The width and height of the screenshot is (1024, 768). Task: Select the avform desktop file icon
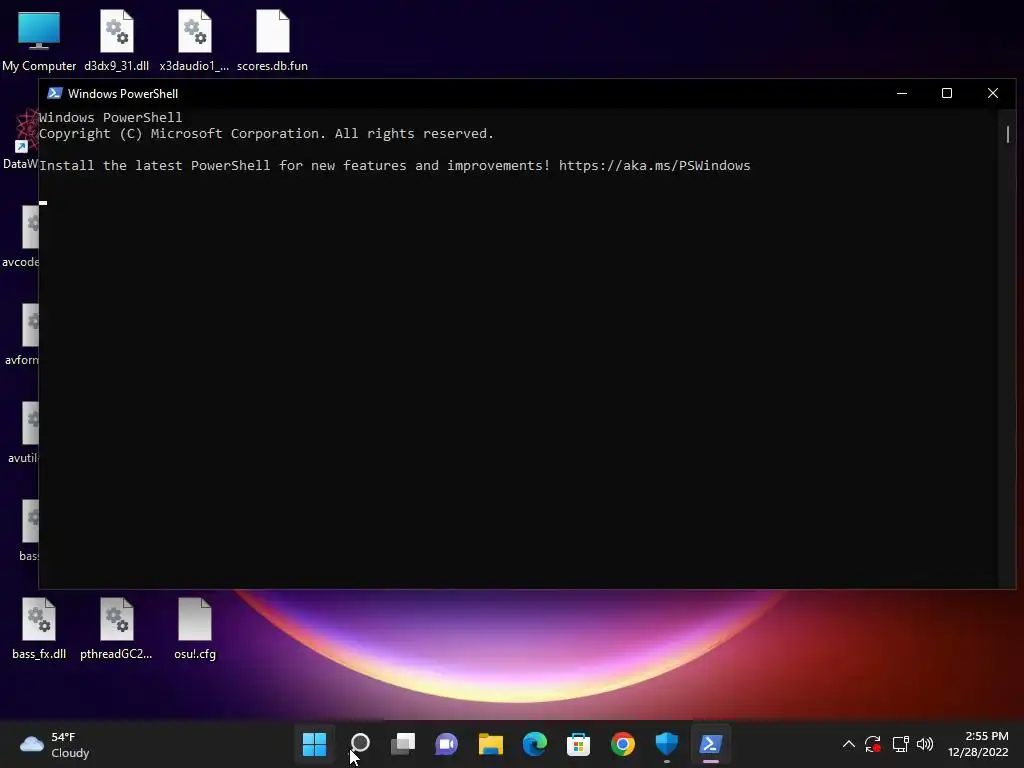(22, 334)
